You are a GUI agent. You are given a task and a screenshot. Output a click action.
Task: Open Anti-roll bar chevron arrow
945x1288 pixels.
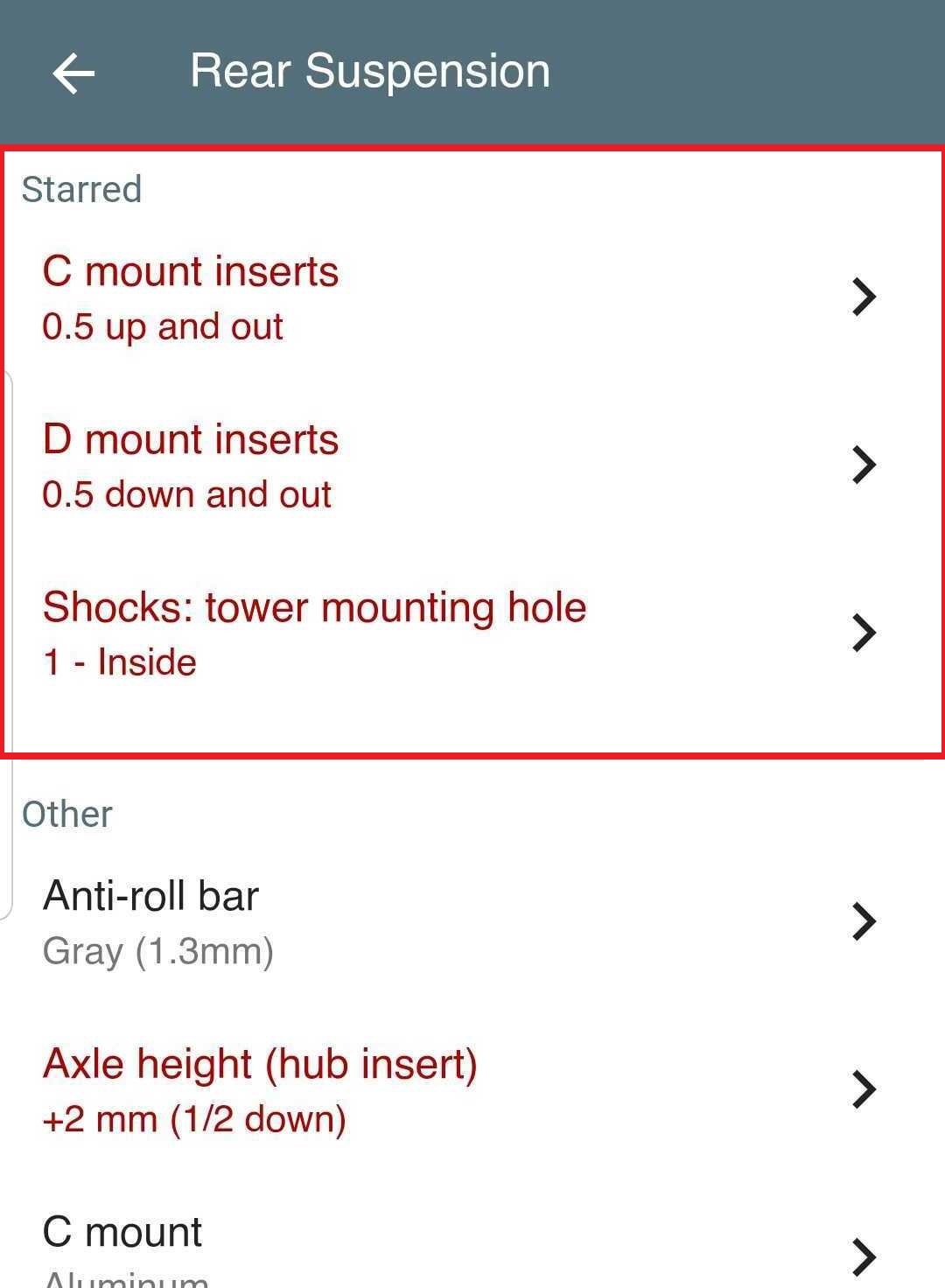(x=864, y=921)
